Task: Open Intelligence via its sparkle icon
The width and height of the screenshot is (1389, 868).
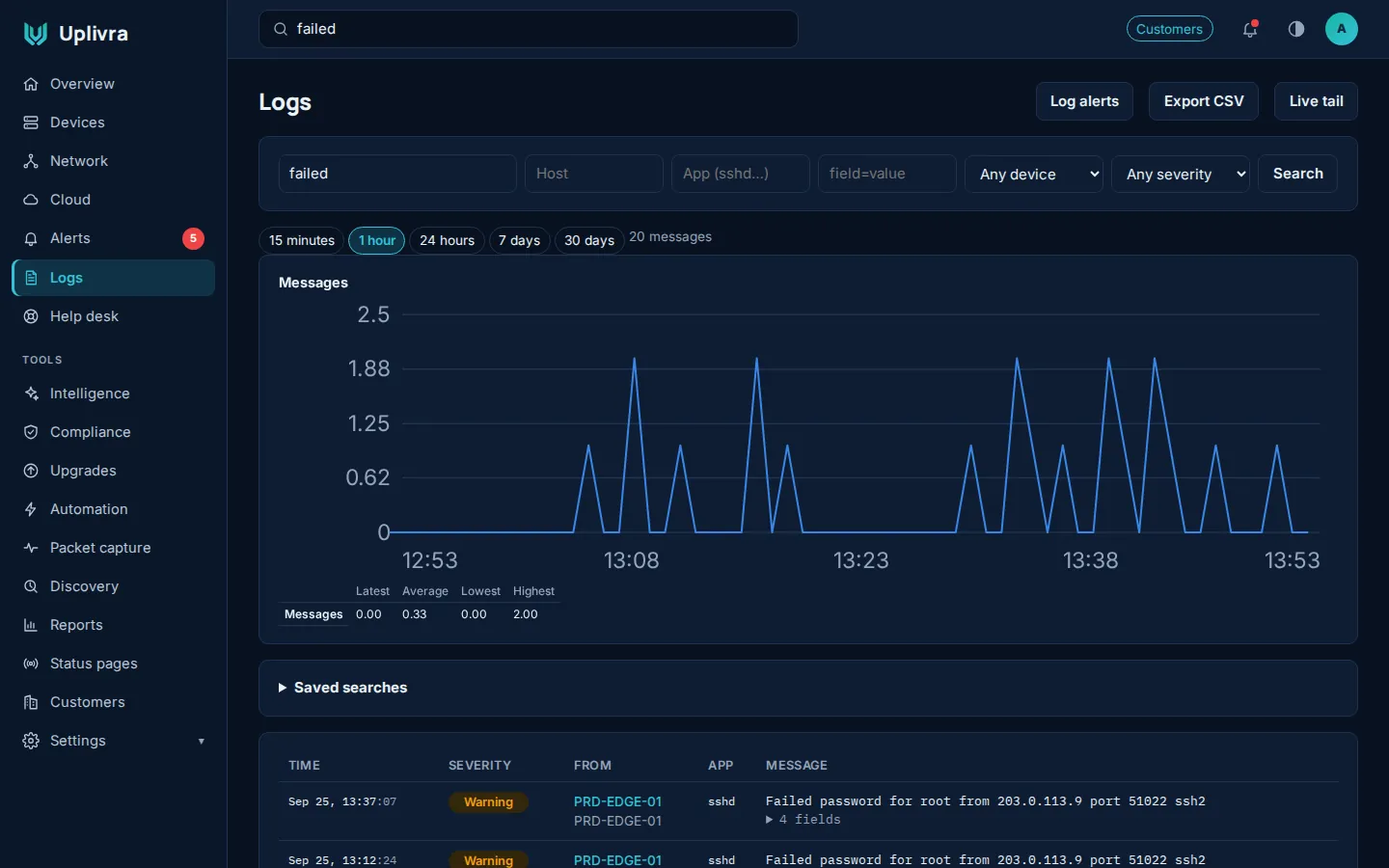Action: (x=31, y=393)
